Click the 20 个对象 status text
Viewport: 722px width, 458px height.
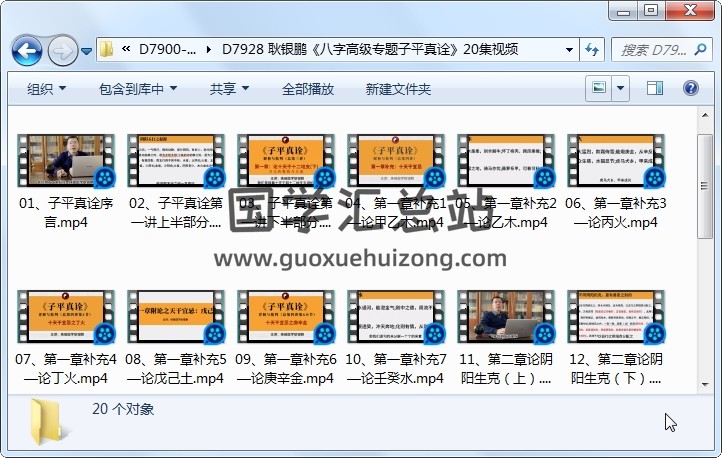tap(123, 409)
